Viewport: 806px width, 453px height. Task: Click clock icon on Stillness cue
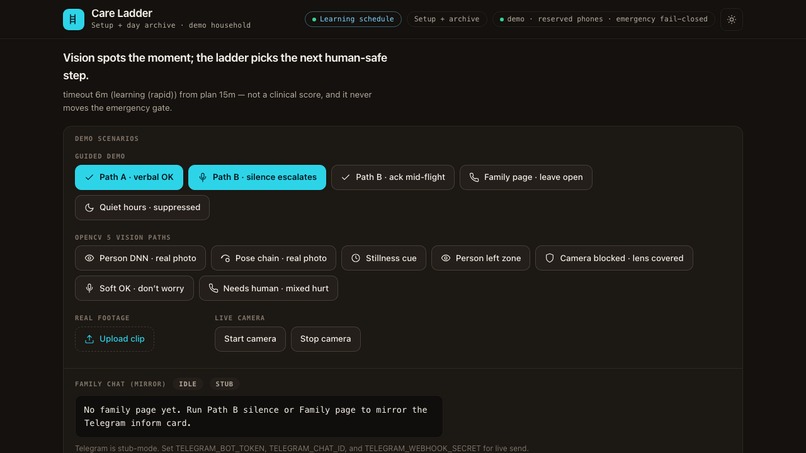(356, 258)
